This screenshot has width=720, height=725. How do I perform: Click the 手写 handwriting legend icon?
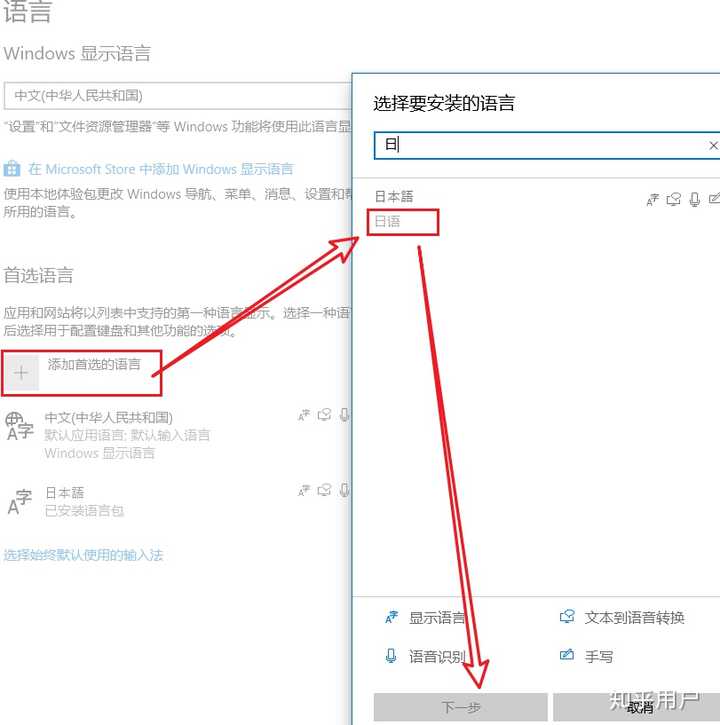pyautogui.click(x=567, y=655)
